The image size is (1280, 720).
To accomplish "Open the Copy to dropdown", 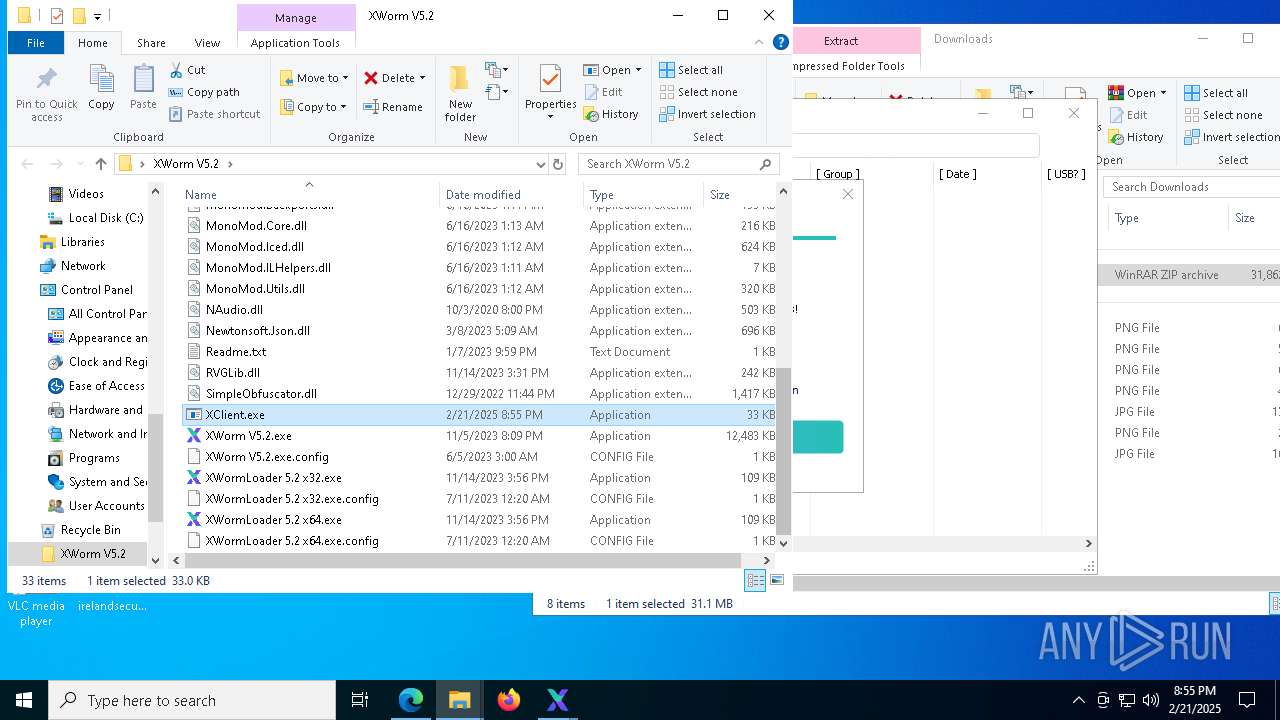I will pos(314,107).
